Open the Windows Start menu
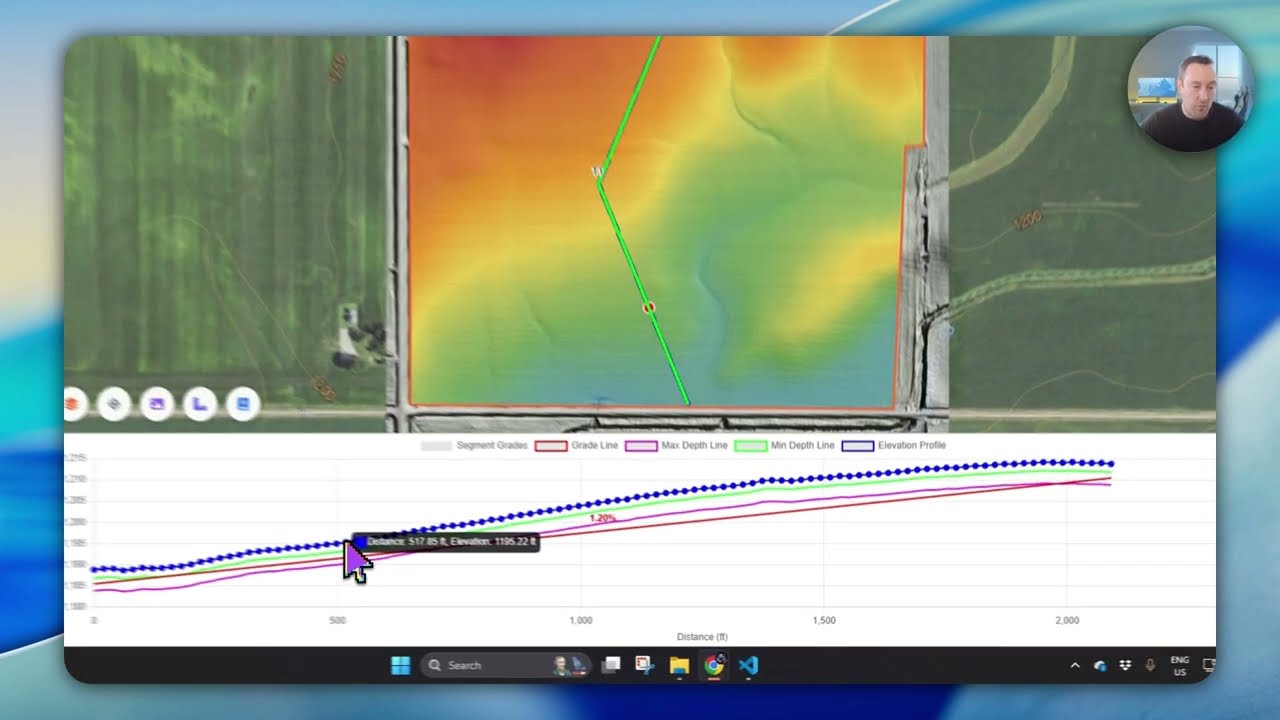 [x=401, y=665]
